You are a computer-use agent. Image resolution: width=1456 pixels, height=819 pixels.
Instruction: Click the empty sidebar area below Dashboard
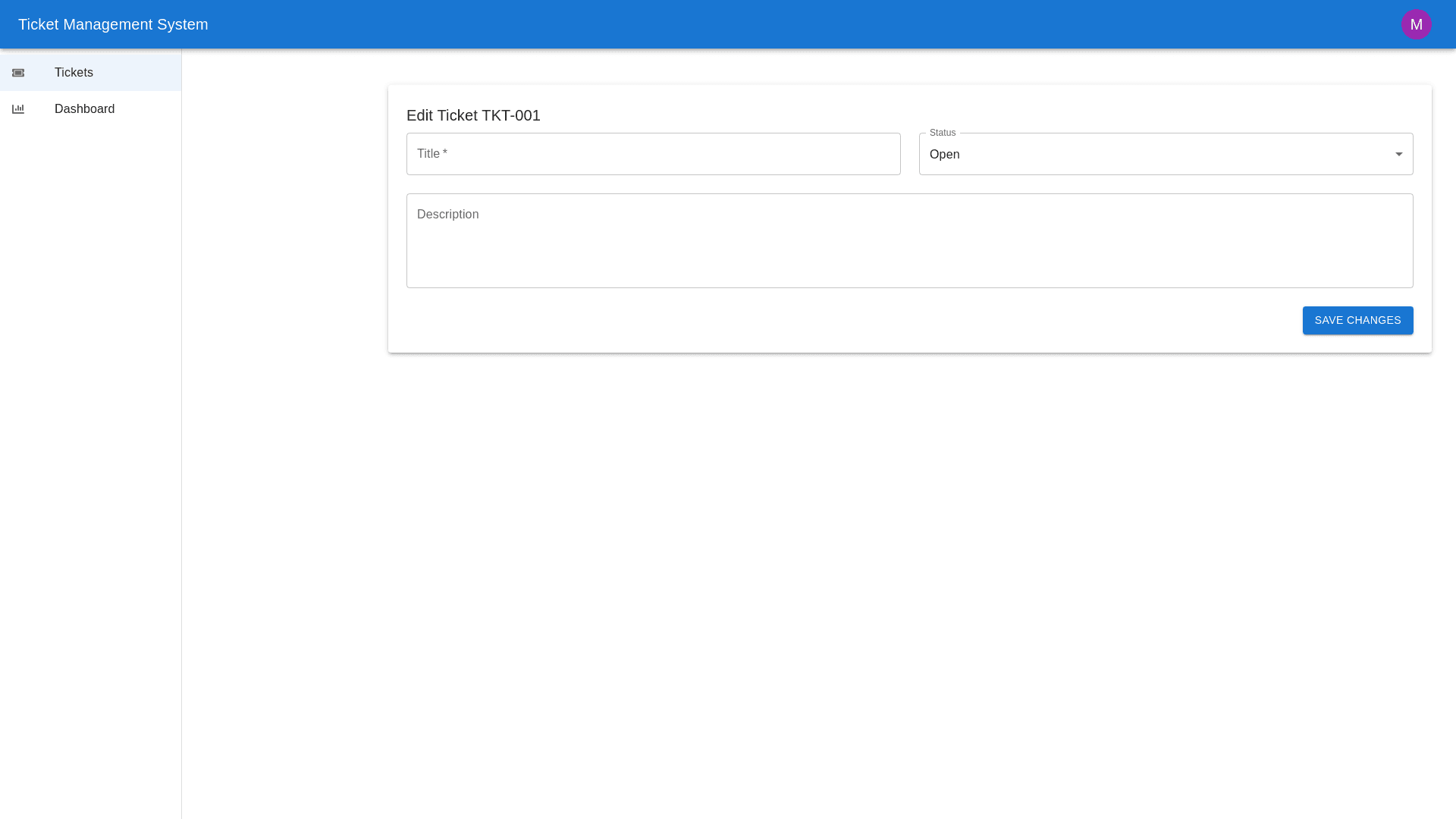[90, 455]
